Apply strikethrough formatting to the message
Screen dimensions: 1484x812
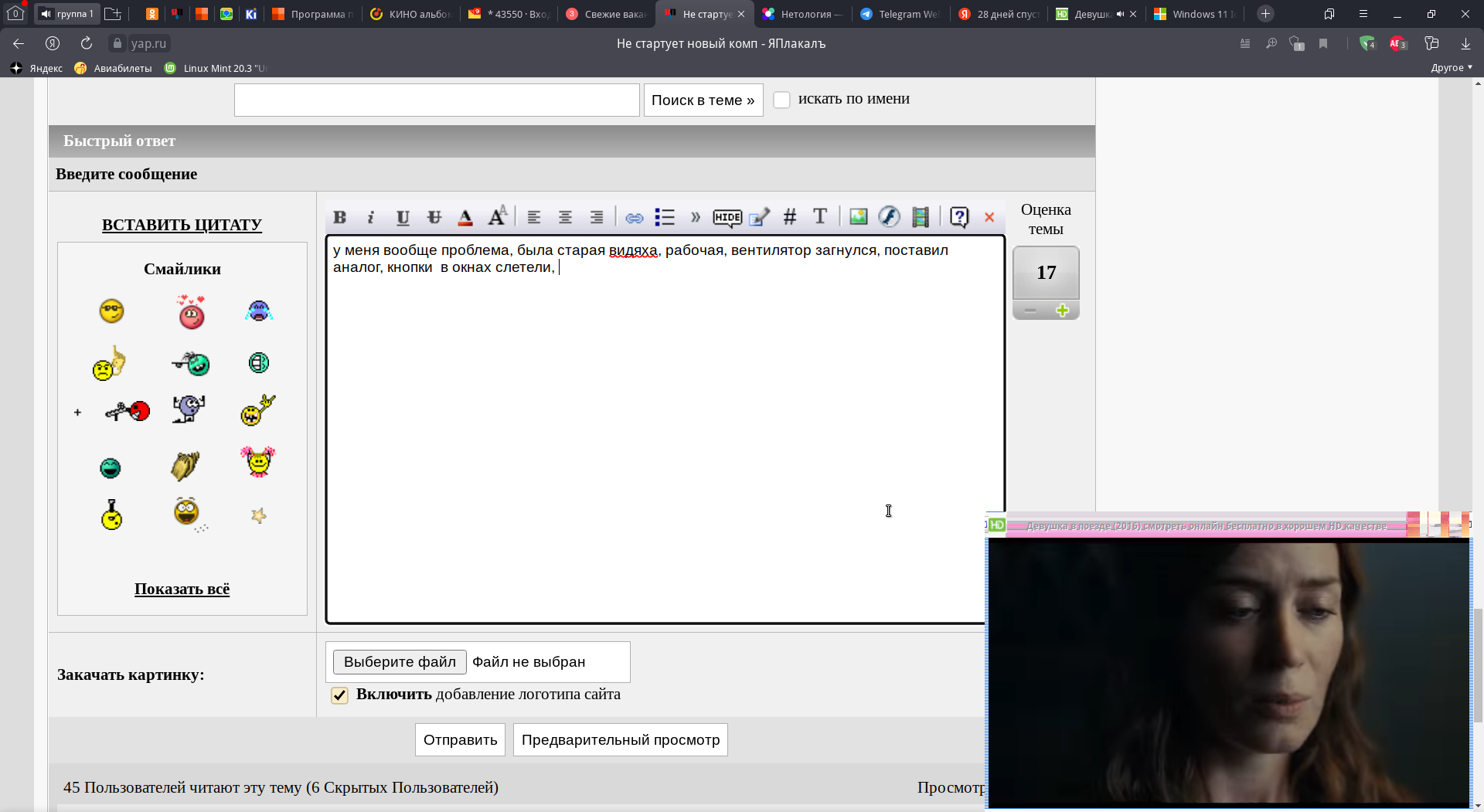(x=434, y=217)
